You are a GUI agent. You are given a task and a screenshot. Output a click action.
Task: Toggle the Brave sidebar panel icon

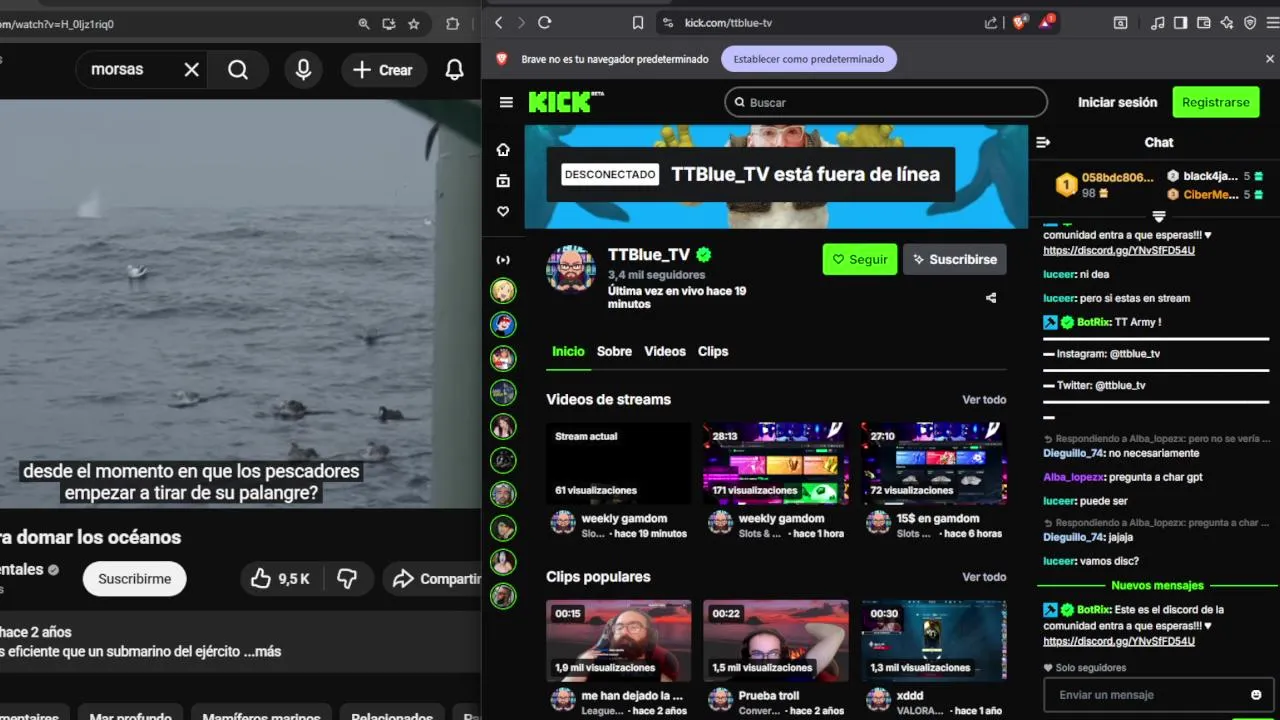tap(1181, 22)
